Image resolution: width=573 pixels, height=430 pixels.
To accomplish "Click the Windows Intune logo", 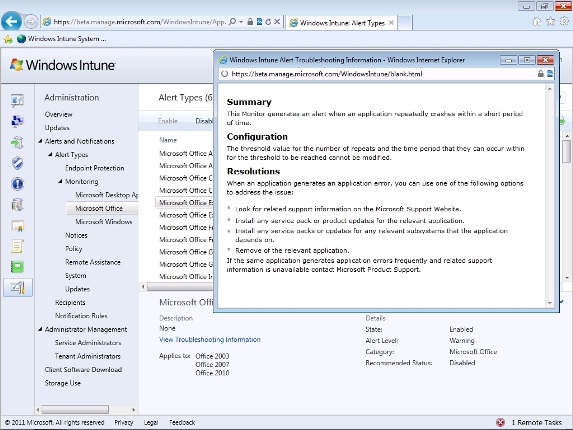I will tap(62, 65).
